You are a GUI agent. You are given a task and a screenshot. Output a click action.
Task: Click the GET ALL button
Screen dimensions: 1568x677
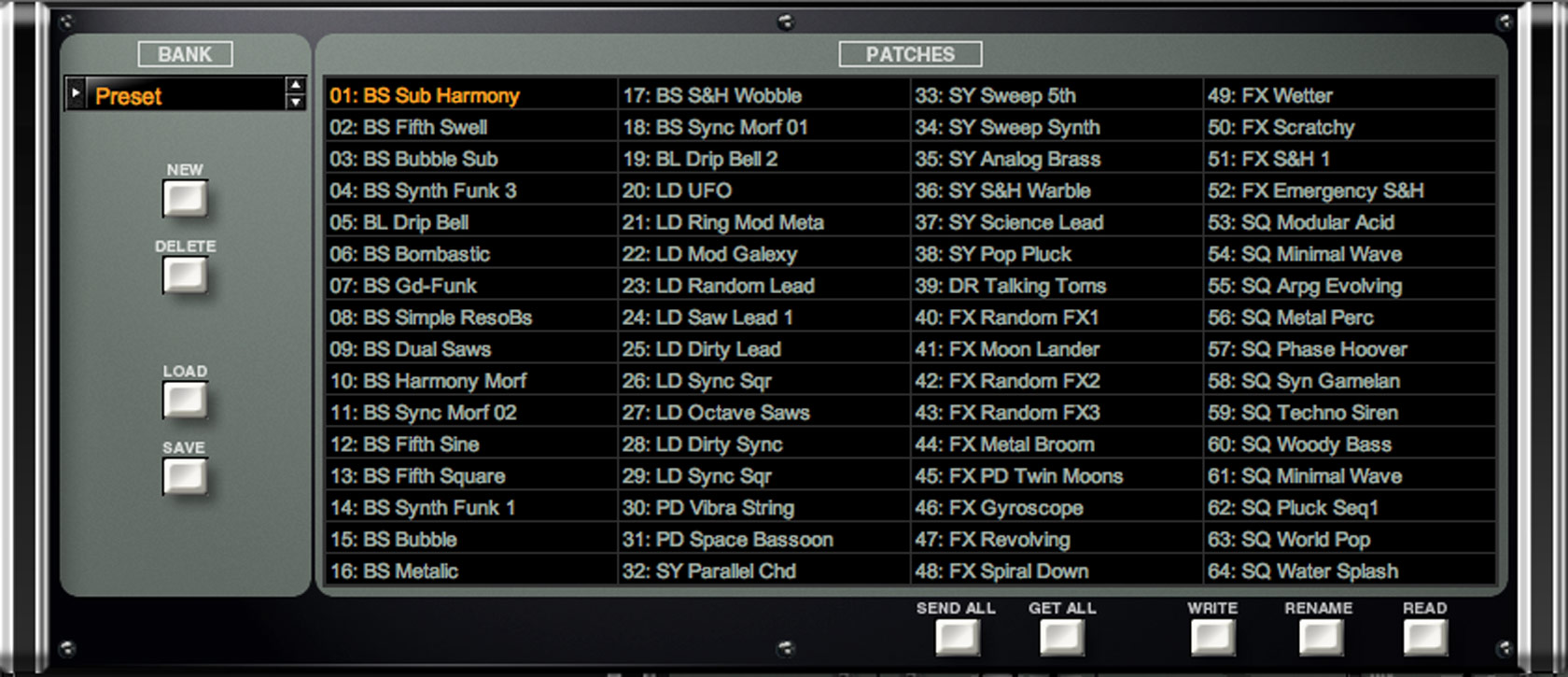[x=1062, y=638]
